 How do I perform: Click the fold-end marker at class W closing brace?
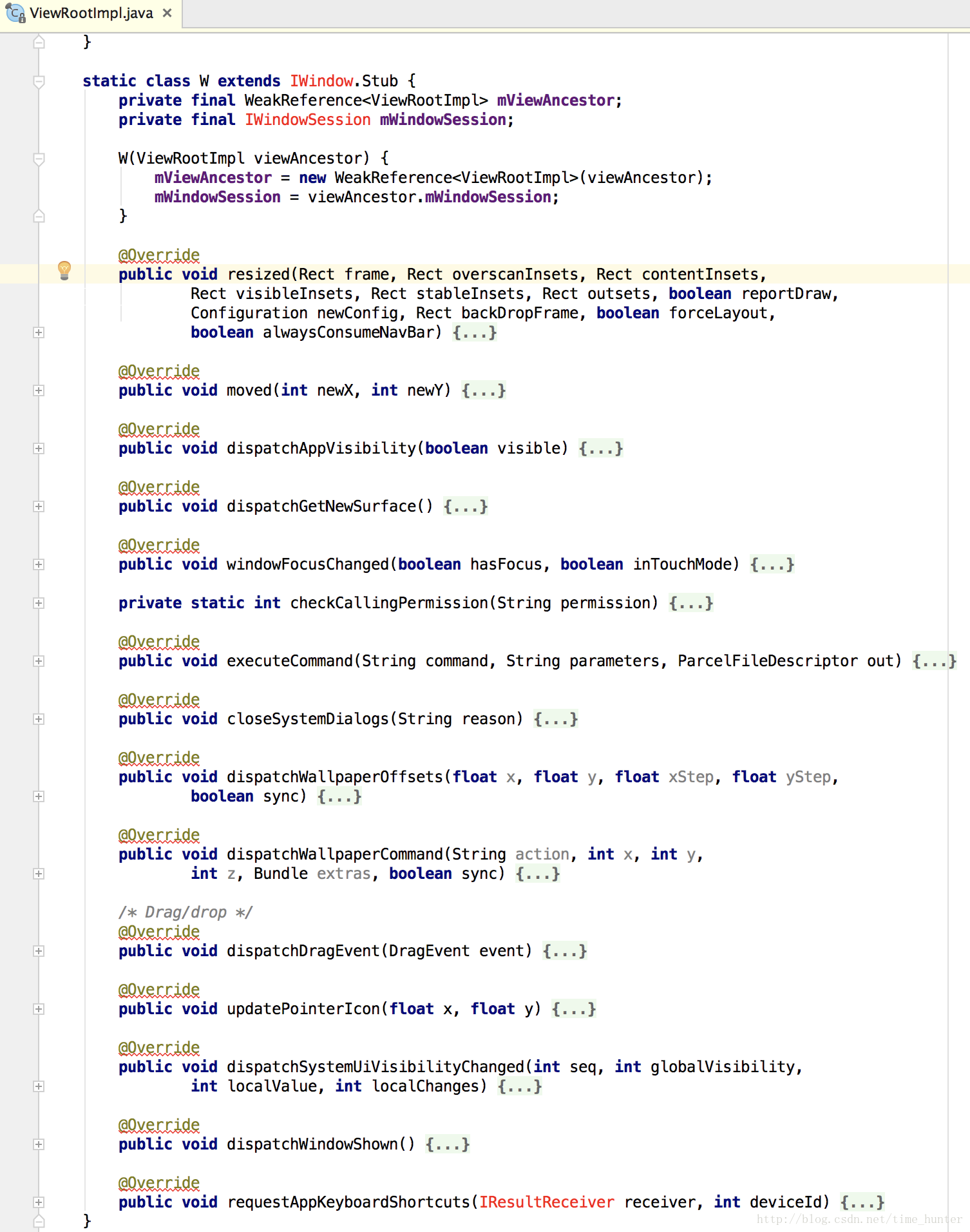39,1221
